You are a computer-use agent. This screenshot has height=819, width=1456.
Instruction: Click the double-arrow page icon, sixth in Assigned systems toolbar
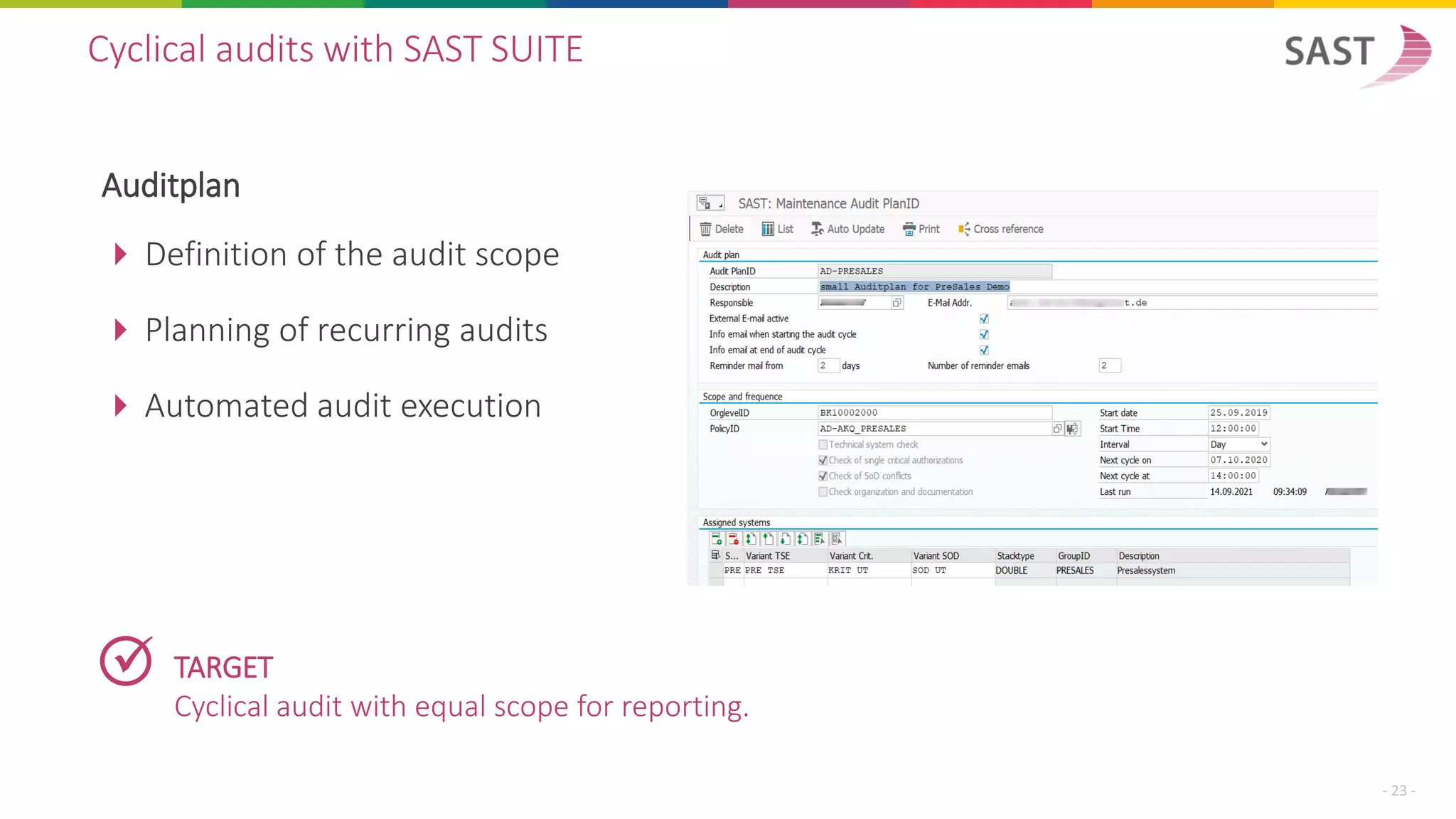[802, 539]
